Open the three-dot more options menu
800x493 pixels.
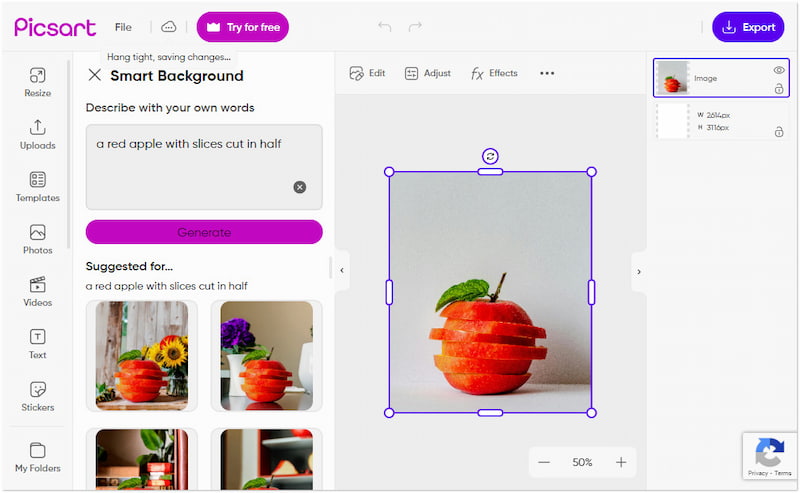tap(547, 73)
